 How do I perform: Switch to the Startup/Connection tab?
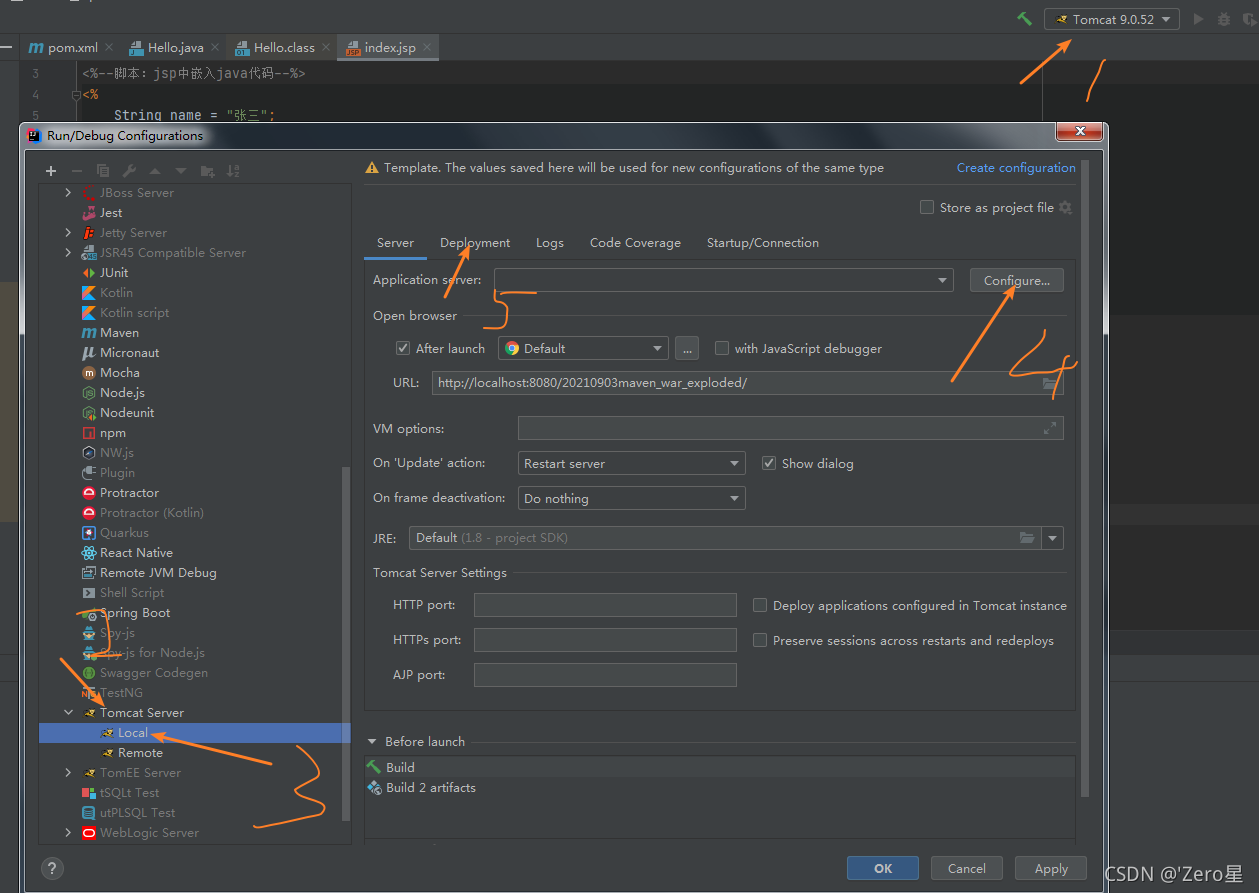pos(762,243)
